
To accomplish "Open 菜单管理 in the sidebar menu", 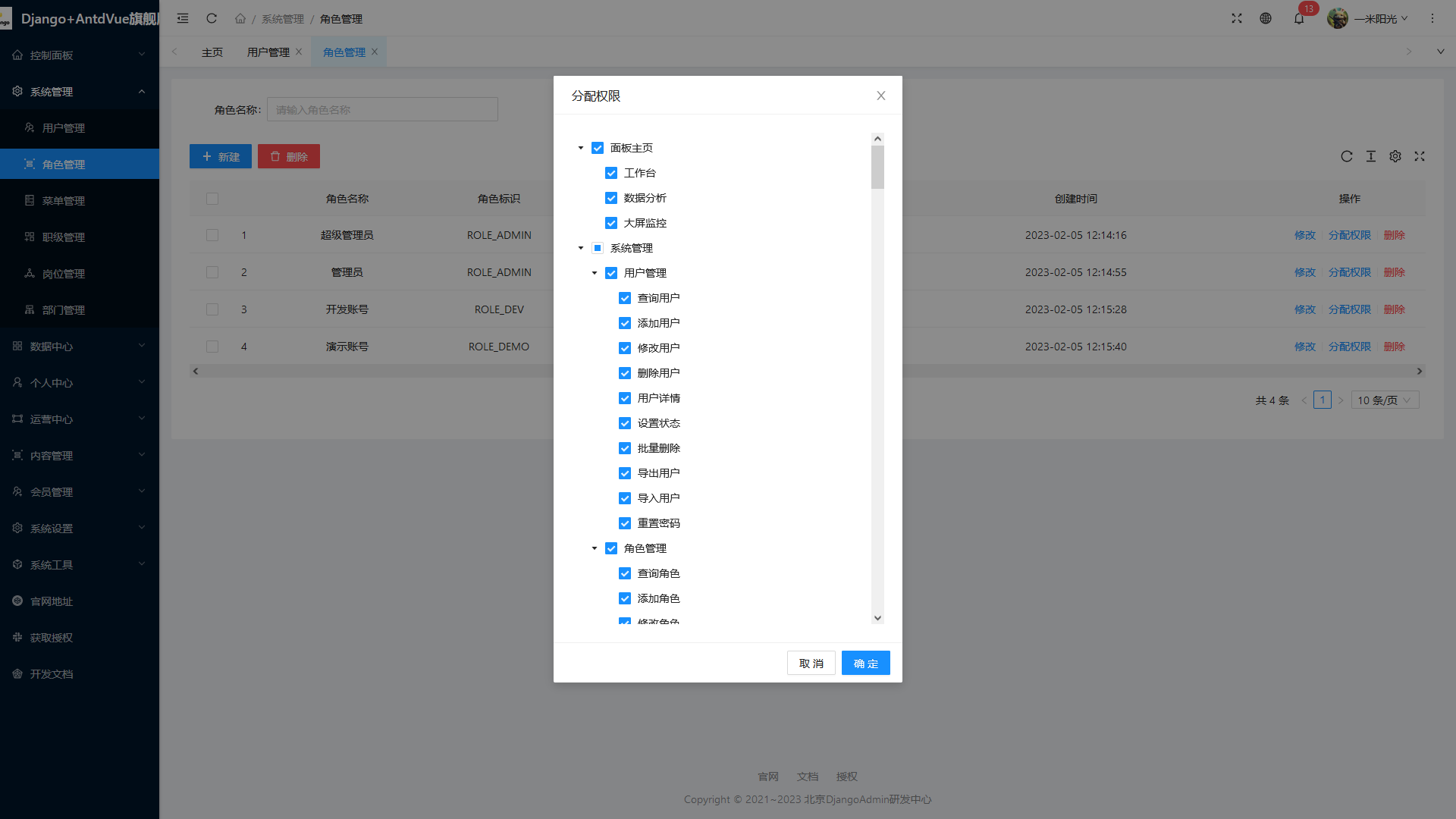I will (64, 201).
